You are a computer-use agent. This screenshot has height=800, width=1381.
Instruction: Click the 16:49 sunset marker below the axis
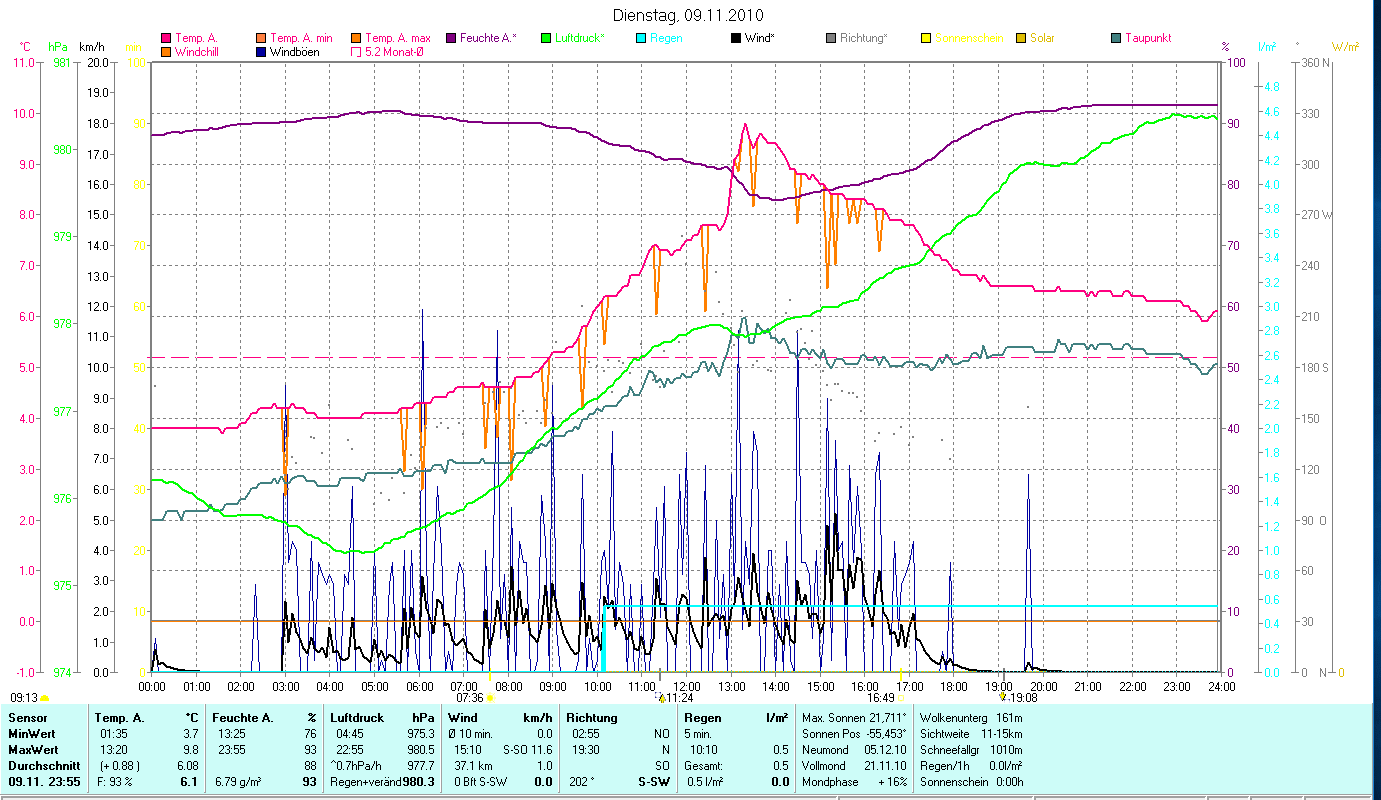(881, 698)
